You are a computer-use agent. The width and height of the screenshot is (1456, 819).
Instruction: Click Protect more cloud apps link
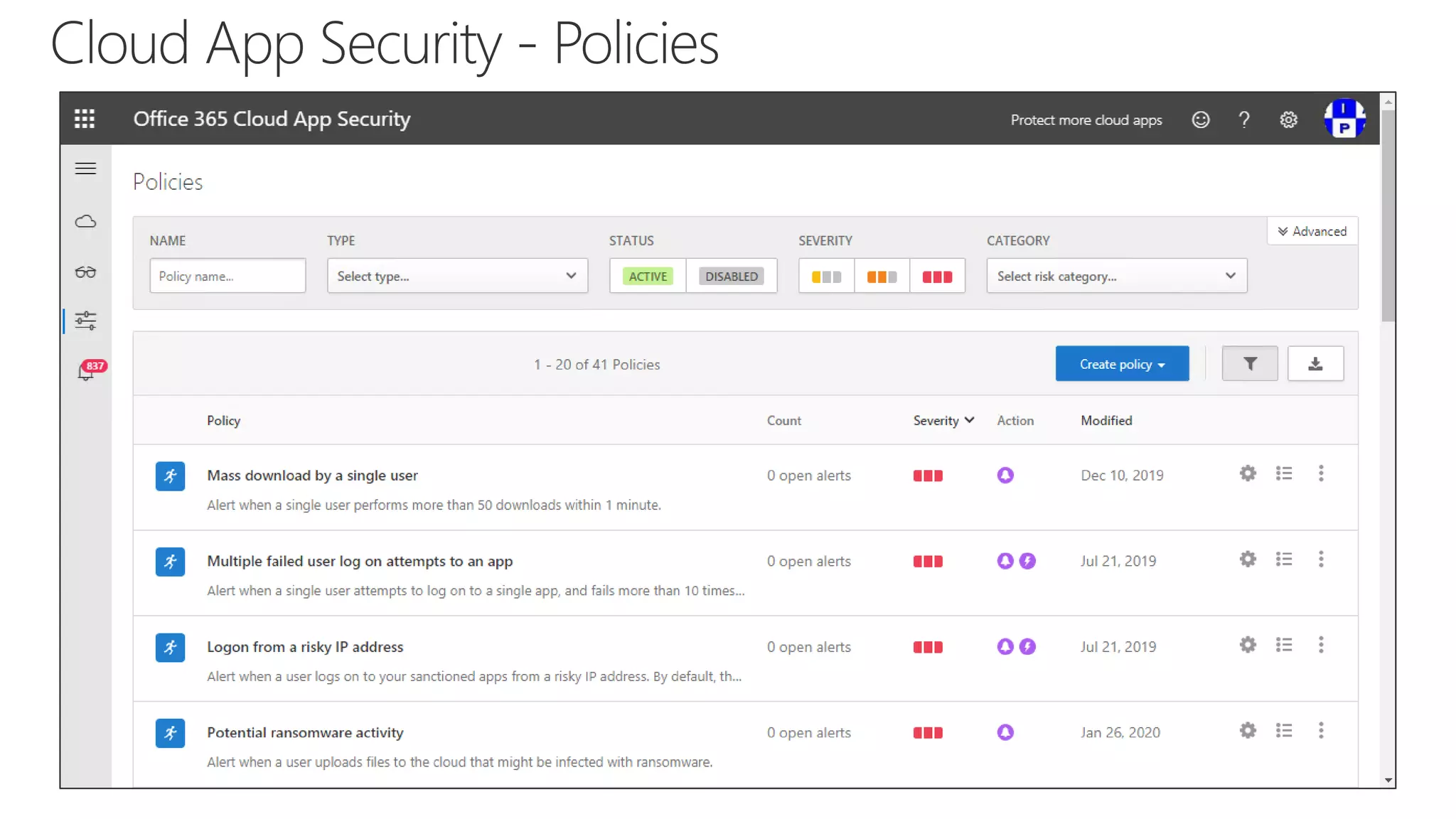1086,119
